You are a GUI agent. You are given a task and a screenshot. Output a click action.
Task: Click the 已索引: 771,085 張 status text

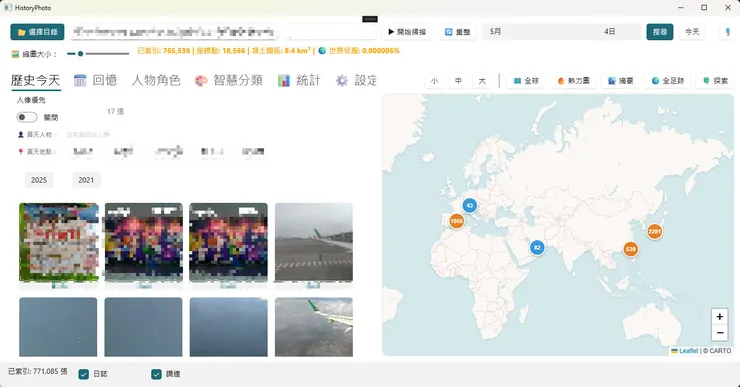point(38,371)
